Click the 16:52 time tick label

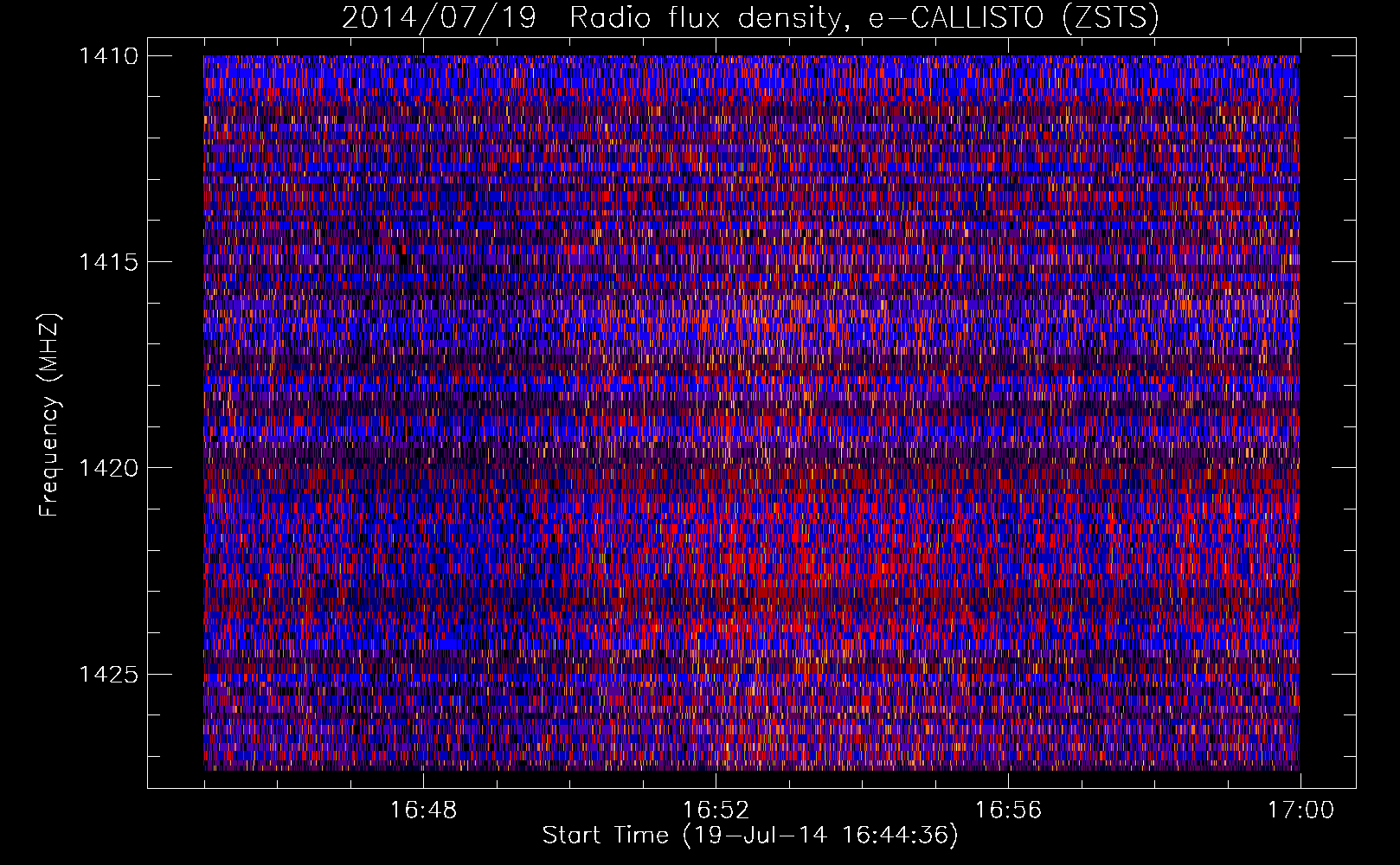(716, 811)
